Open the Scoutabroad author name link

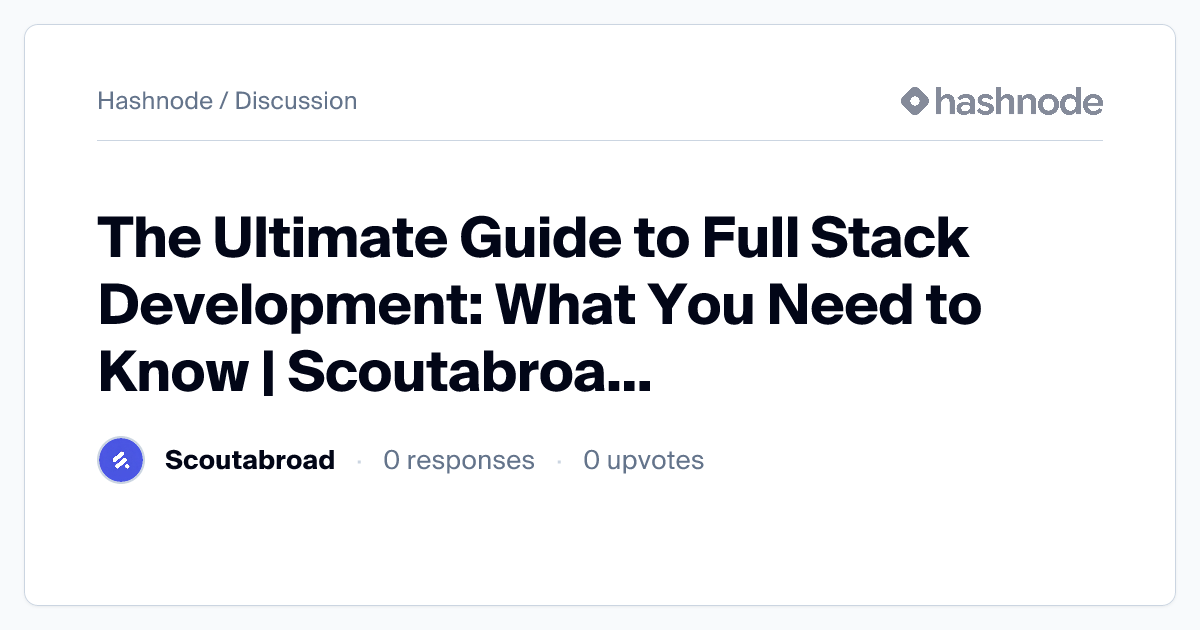point(250,460)
